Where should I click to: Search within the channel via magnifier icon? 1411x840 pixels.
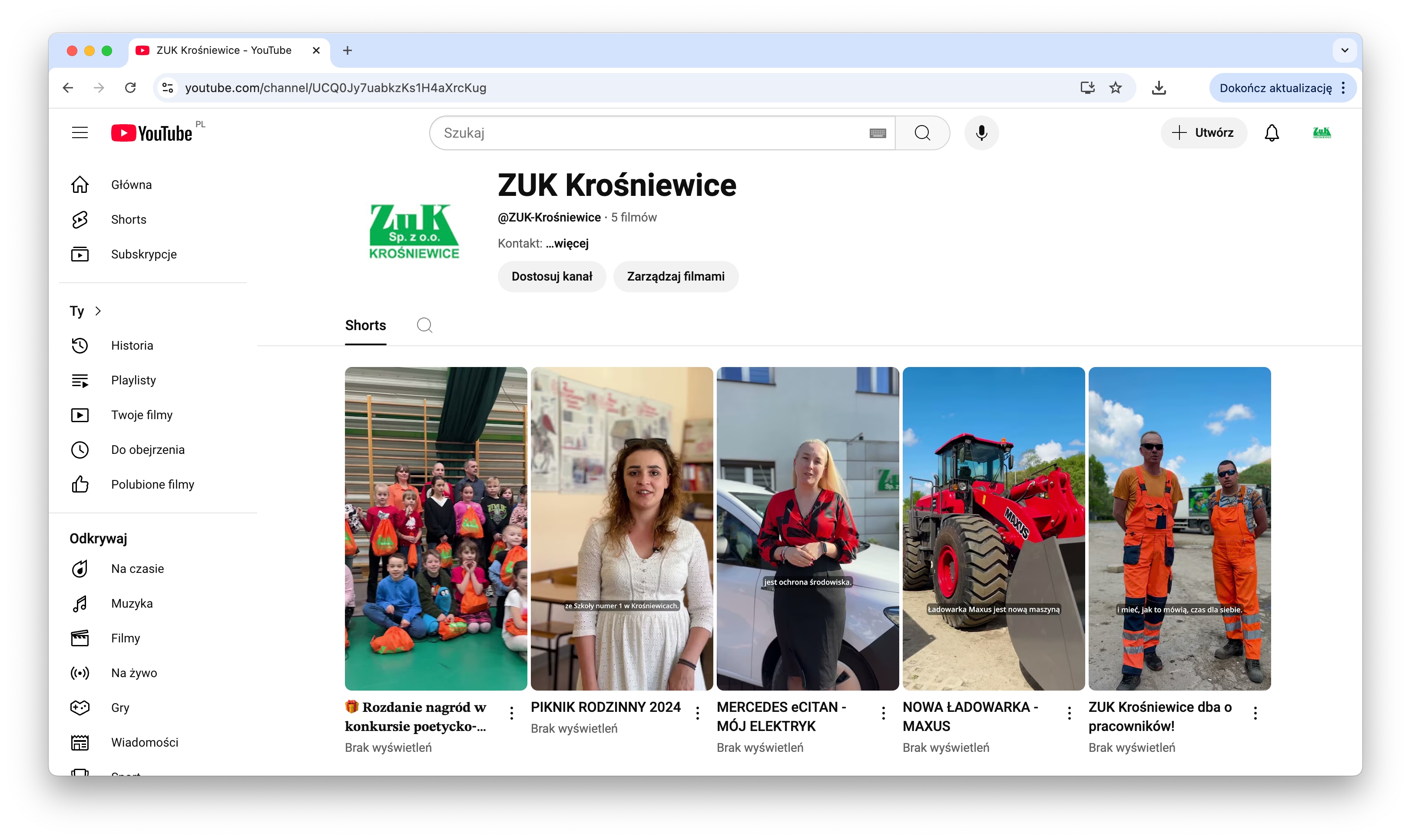424,325
